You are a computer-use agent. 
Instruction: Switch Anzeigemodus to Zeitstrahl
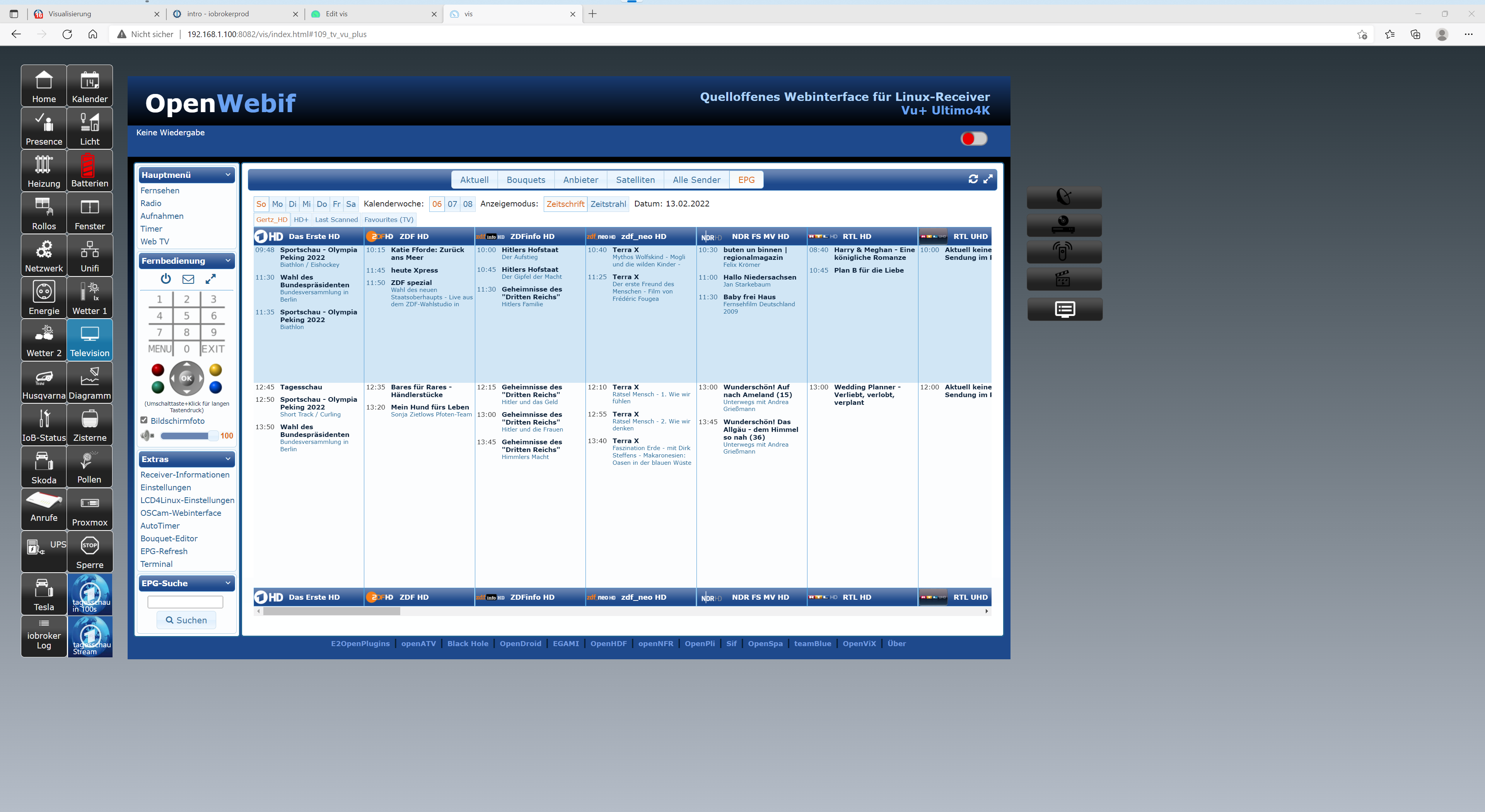click(x=608, y=204)
